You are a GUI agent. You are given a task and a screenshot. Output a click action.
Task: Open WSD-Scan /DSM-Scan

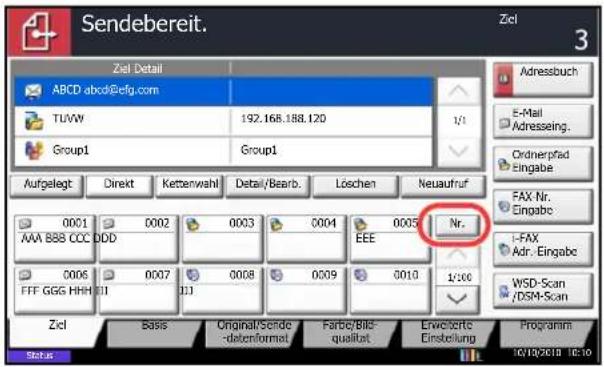(x=543, y=290)
